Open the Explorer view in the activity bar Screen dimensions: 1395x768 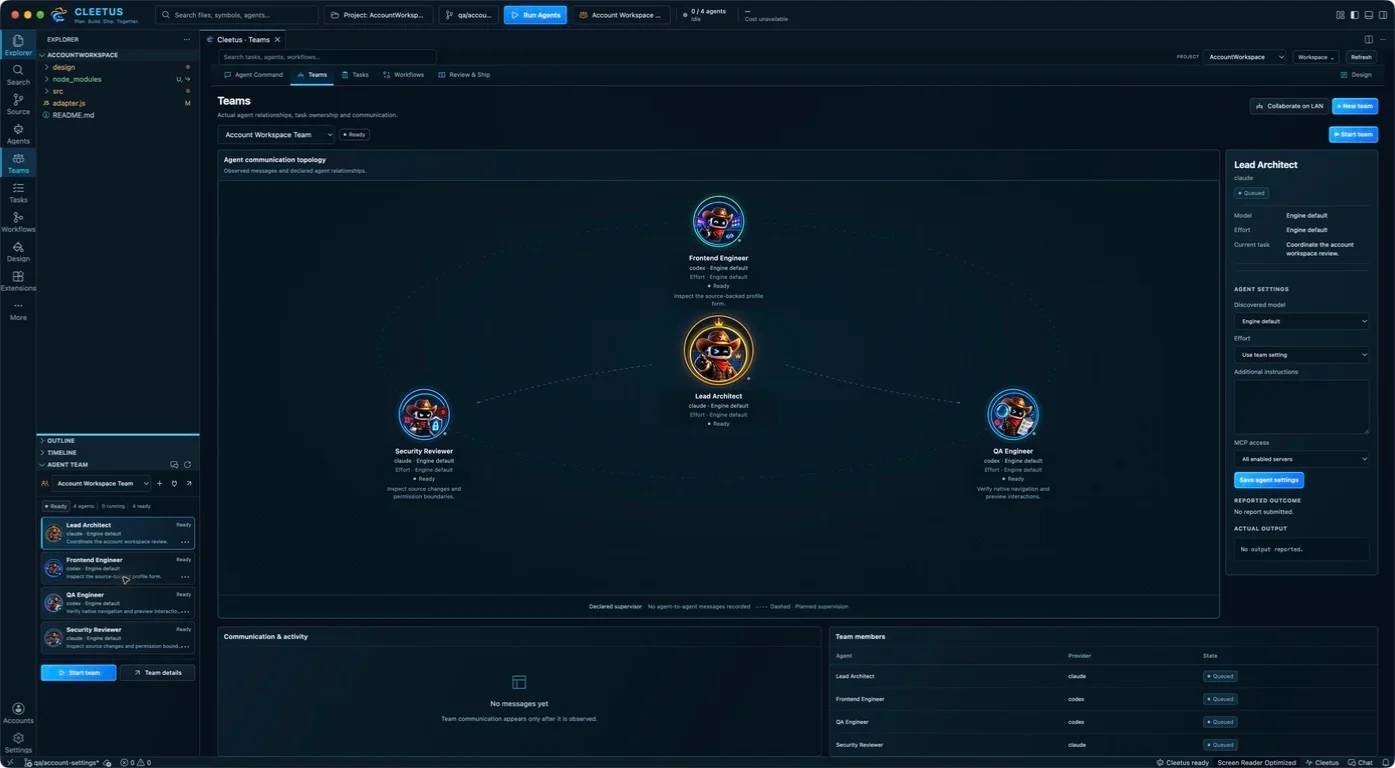point(18,45)
